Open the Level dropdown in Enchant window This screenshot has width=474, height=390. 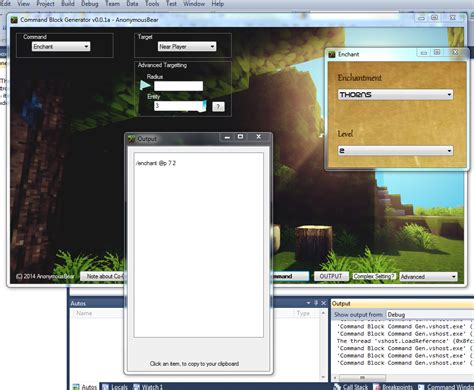click(x=395, y=151)
